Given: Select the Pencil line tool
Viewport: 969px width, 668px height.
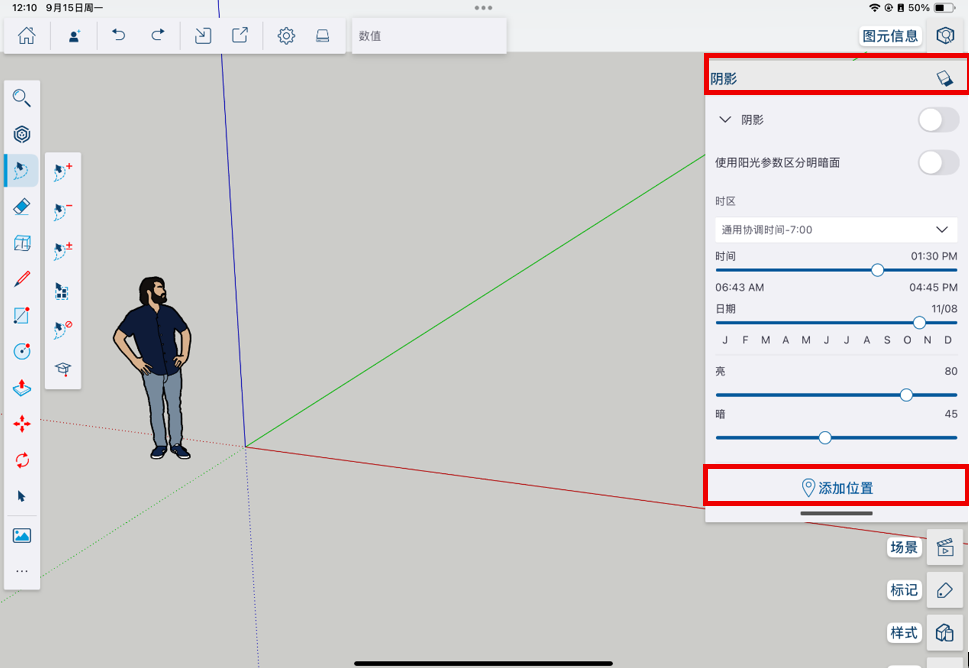Looking at the screenshot, I should (22, 279).
